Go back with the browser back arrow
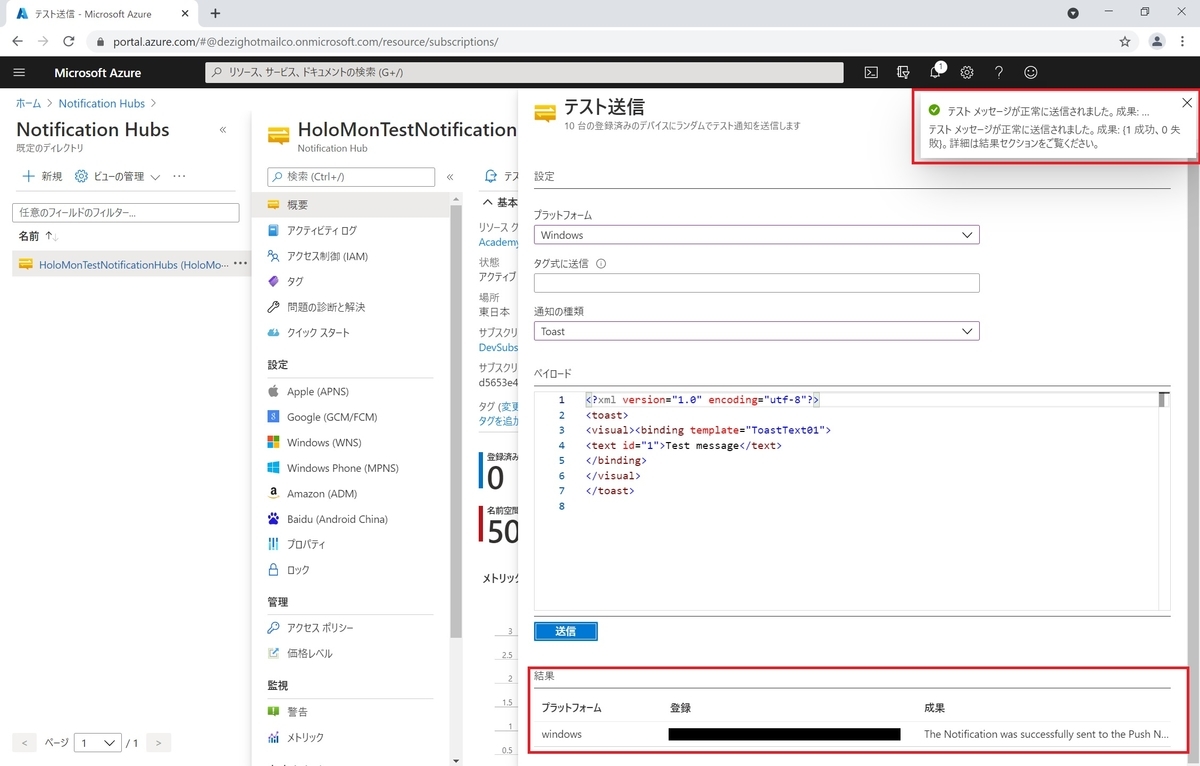The width and height of the screenshot is (1200, 766). pyautogui.click(x=17, y=42)
